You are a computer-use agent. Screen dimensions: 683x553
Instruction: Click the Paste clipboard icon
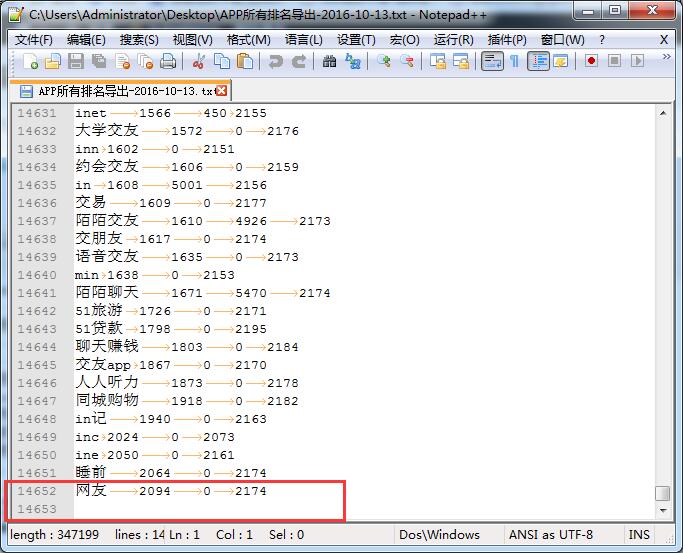pyautogui.click(x=245, y=61)
